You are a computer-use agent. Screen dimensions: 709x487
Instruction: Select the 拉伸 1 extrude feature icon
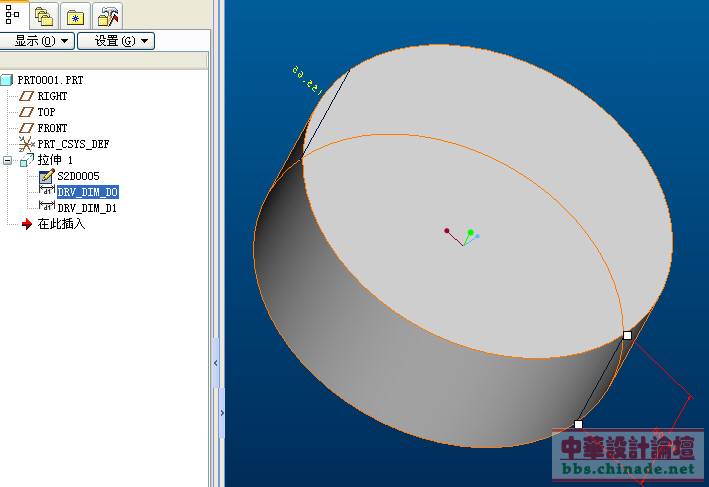click(27, 160)
